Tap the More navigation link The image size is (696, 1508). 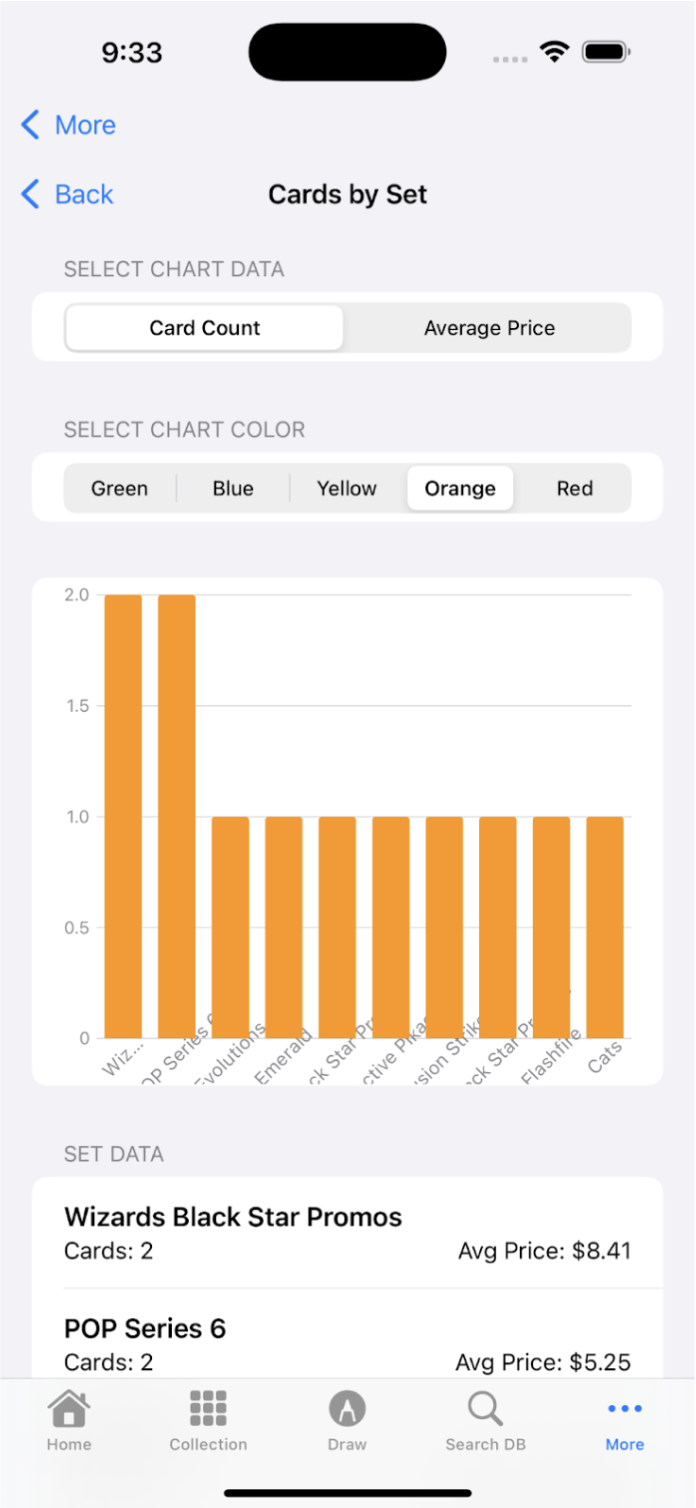coord(87,124)
